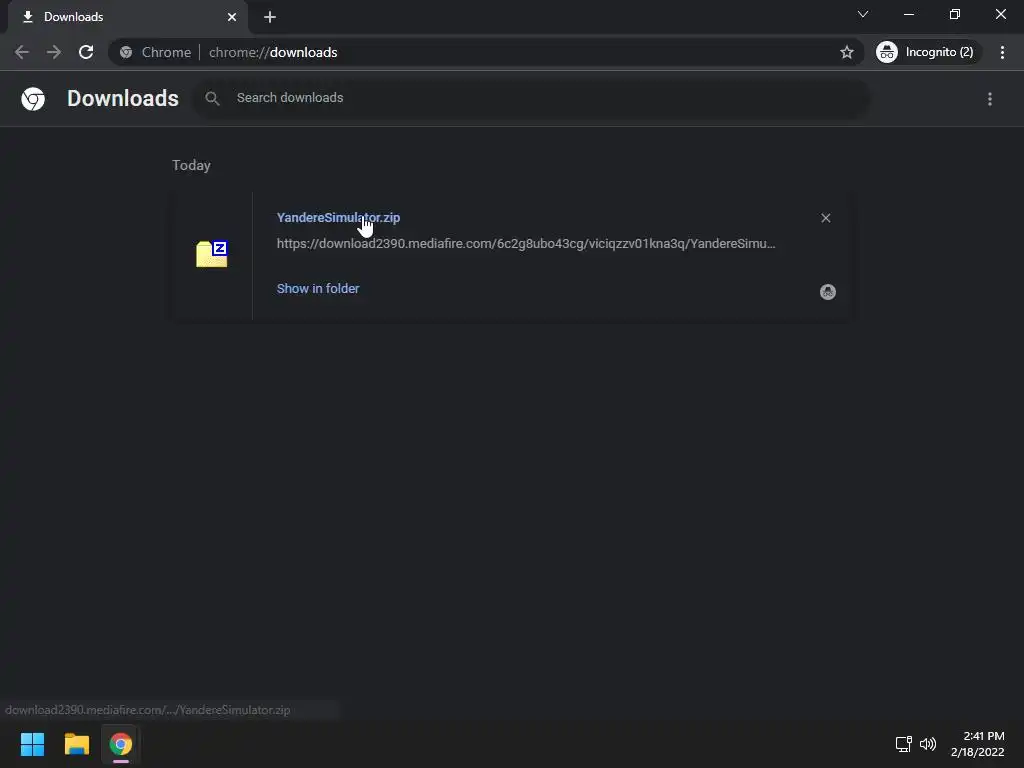This screenshot has height=768, width=1024.
Task: Open Chrome's three-dot browser menu
Action: (x=1002, y=52)
